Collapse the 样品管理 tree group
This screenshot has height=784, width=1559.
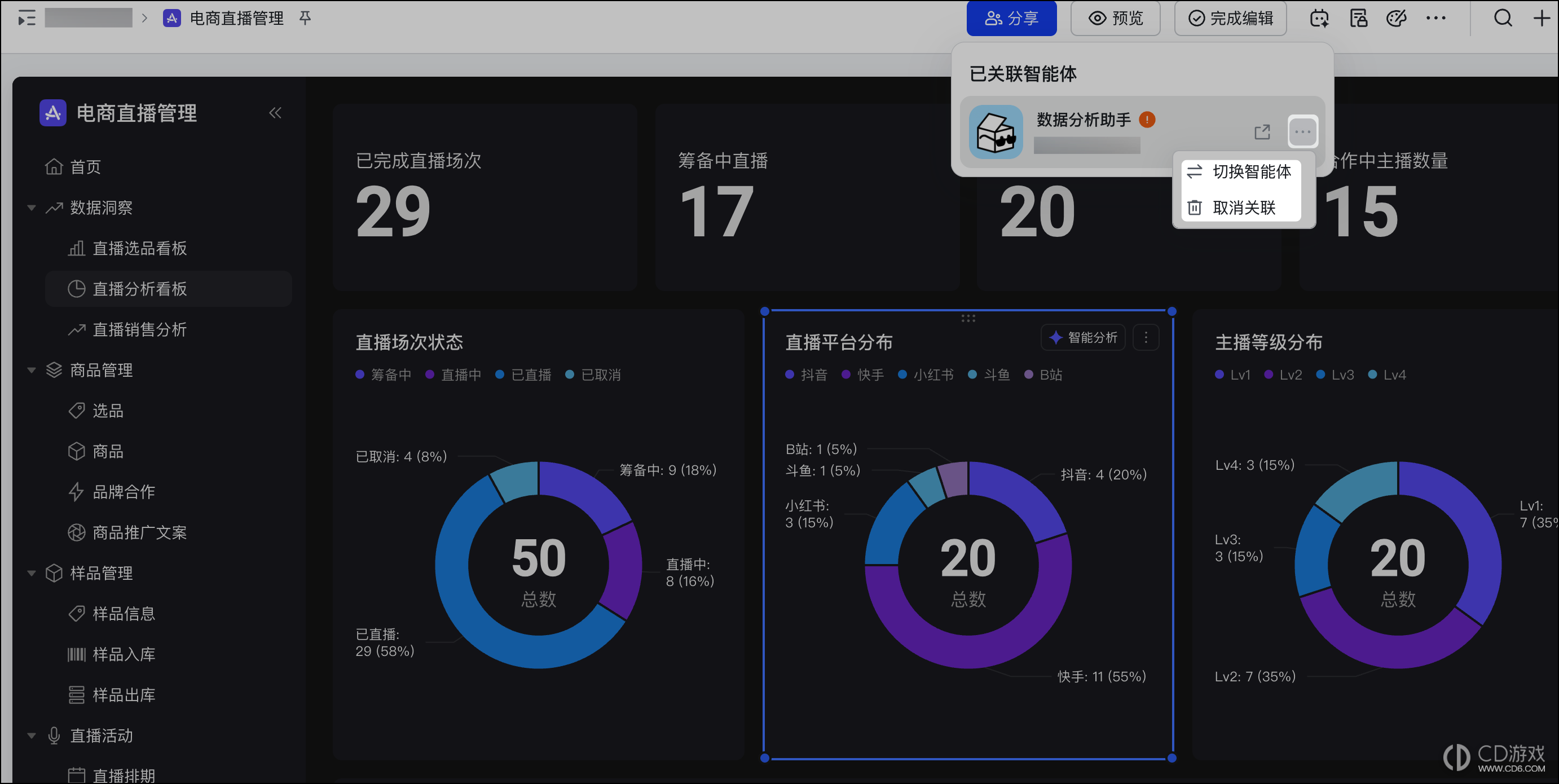(x=32, y=572)
